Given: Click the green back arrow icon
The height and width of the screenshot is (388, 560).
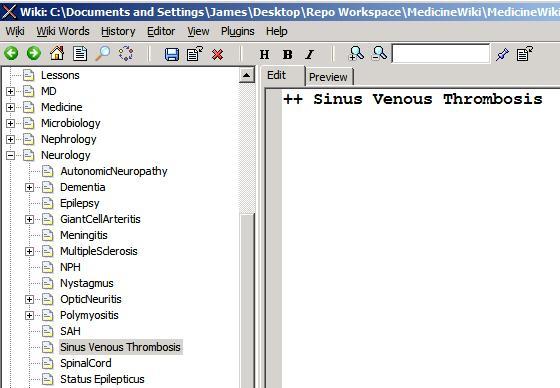Looking at the screenshot, I should [11, 54].
